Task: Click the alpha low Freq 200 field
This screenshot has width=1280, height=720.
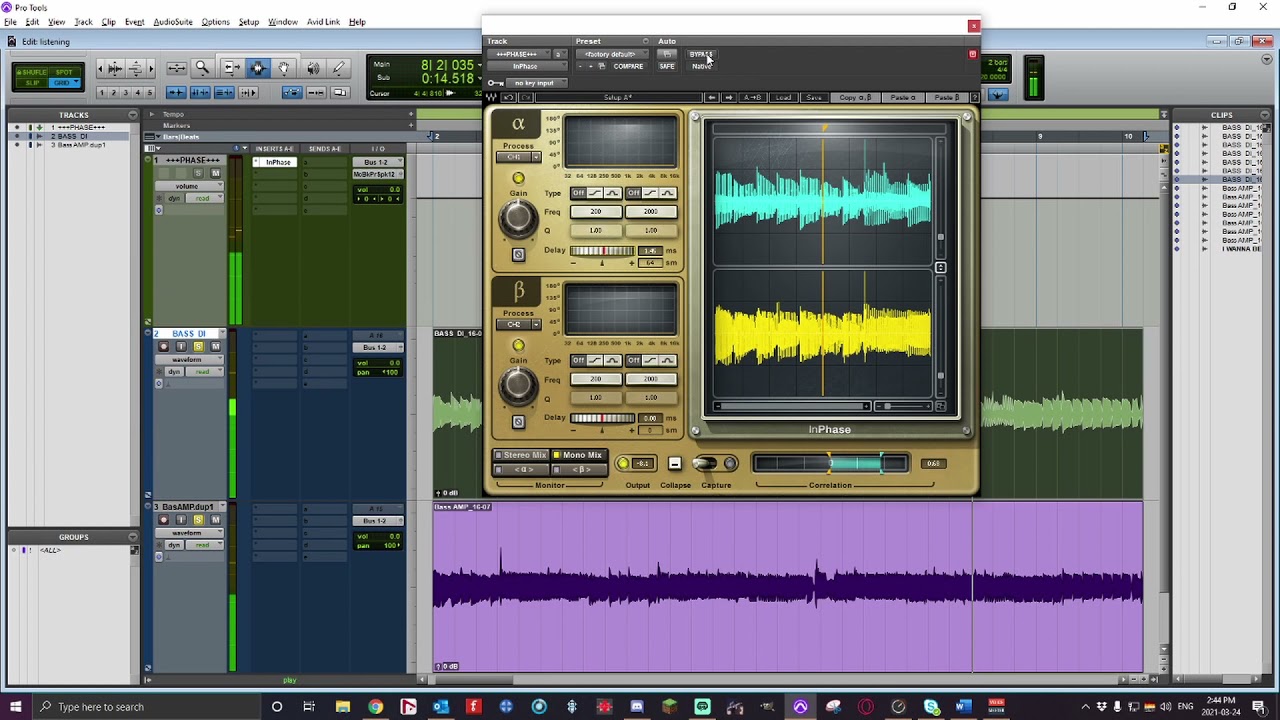Action: click(595, 212)
